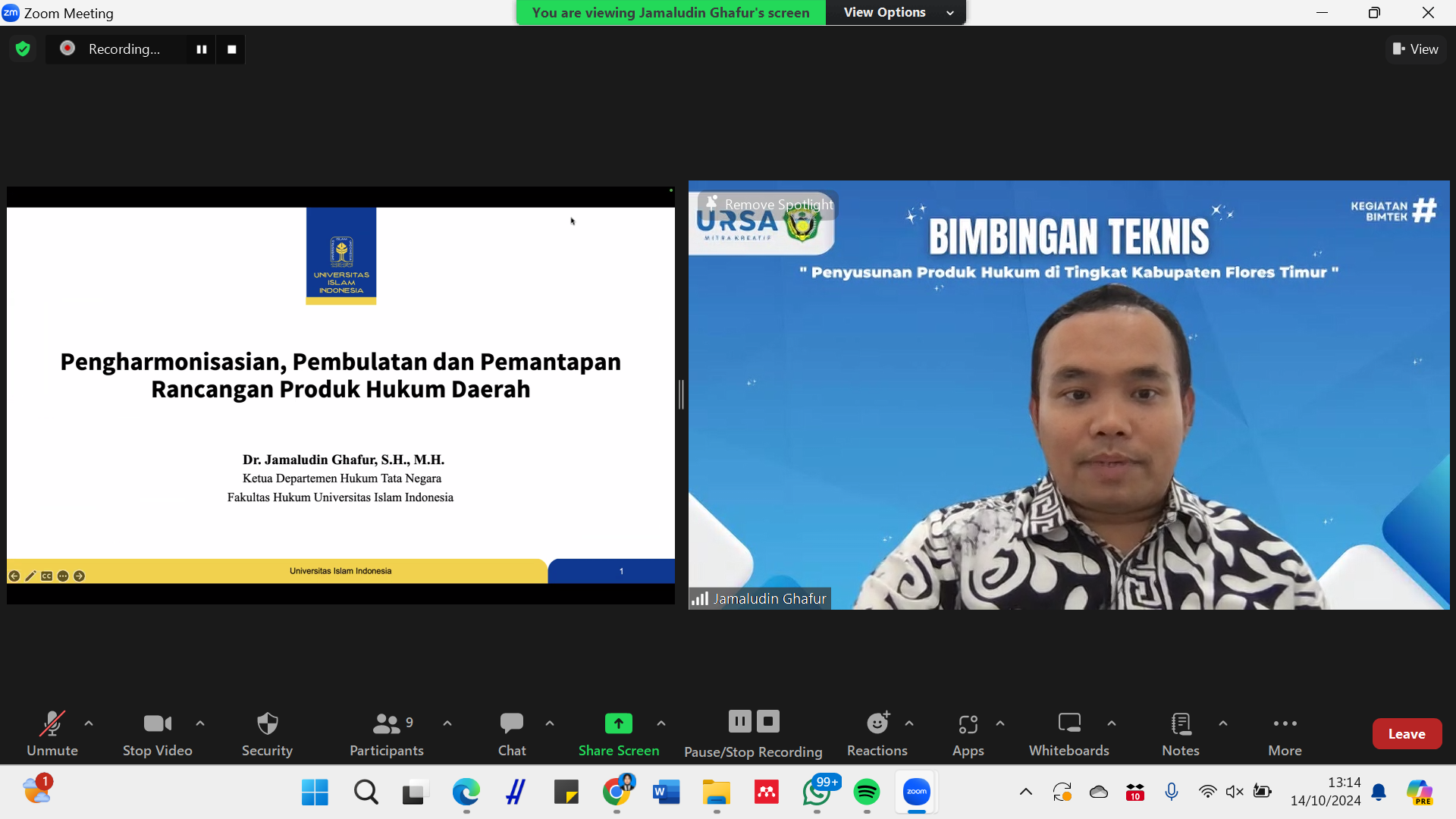Pause recording in the top recording bar
Screen dimensions: 1456x819
[x=202, y=49]
